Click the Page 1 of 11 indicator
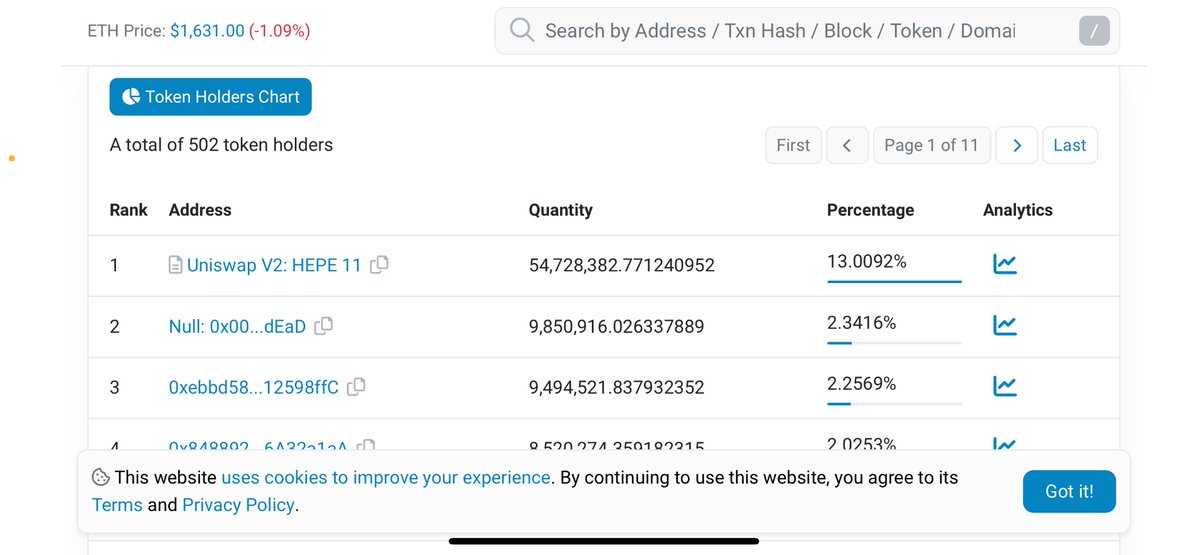Viewport: 1200px width, 555px height. point(932,145)
